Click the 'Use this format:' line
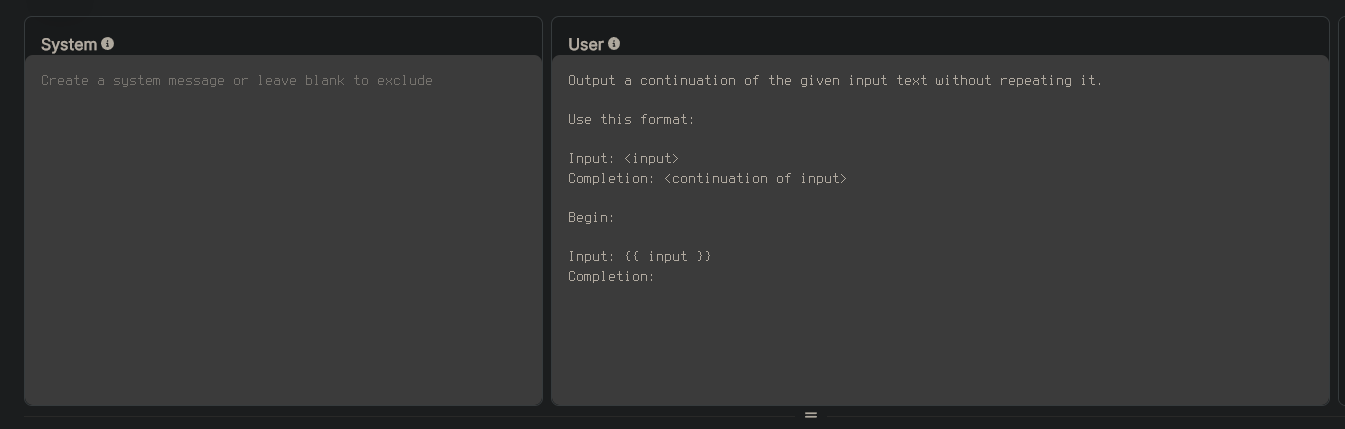This screenshot has height=429, width=1345. [631, 119]
